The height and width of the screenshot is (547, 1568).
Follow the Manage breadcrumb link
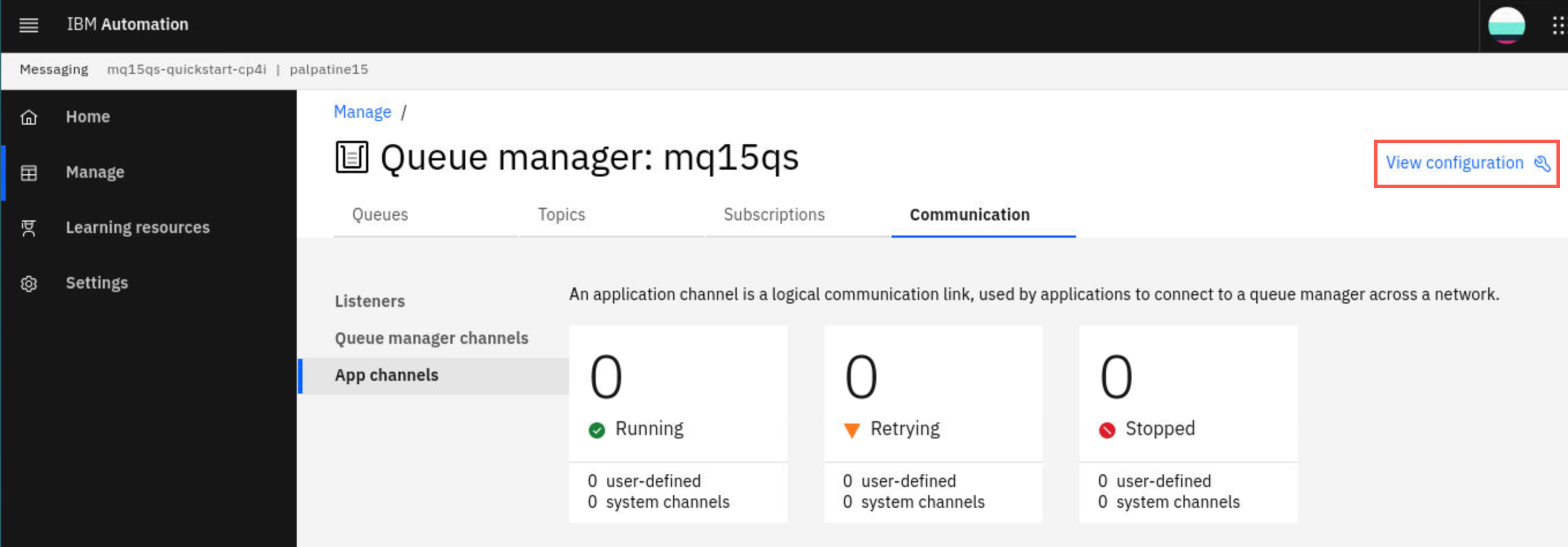[x=362, y=112]
